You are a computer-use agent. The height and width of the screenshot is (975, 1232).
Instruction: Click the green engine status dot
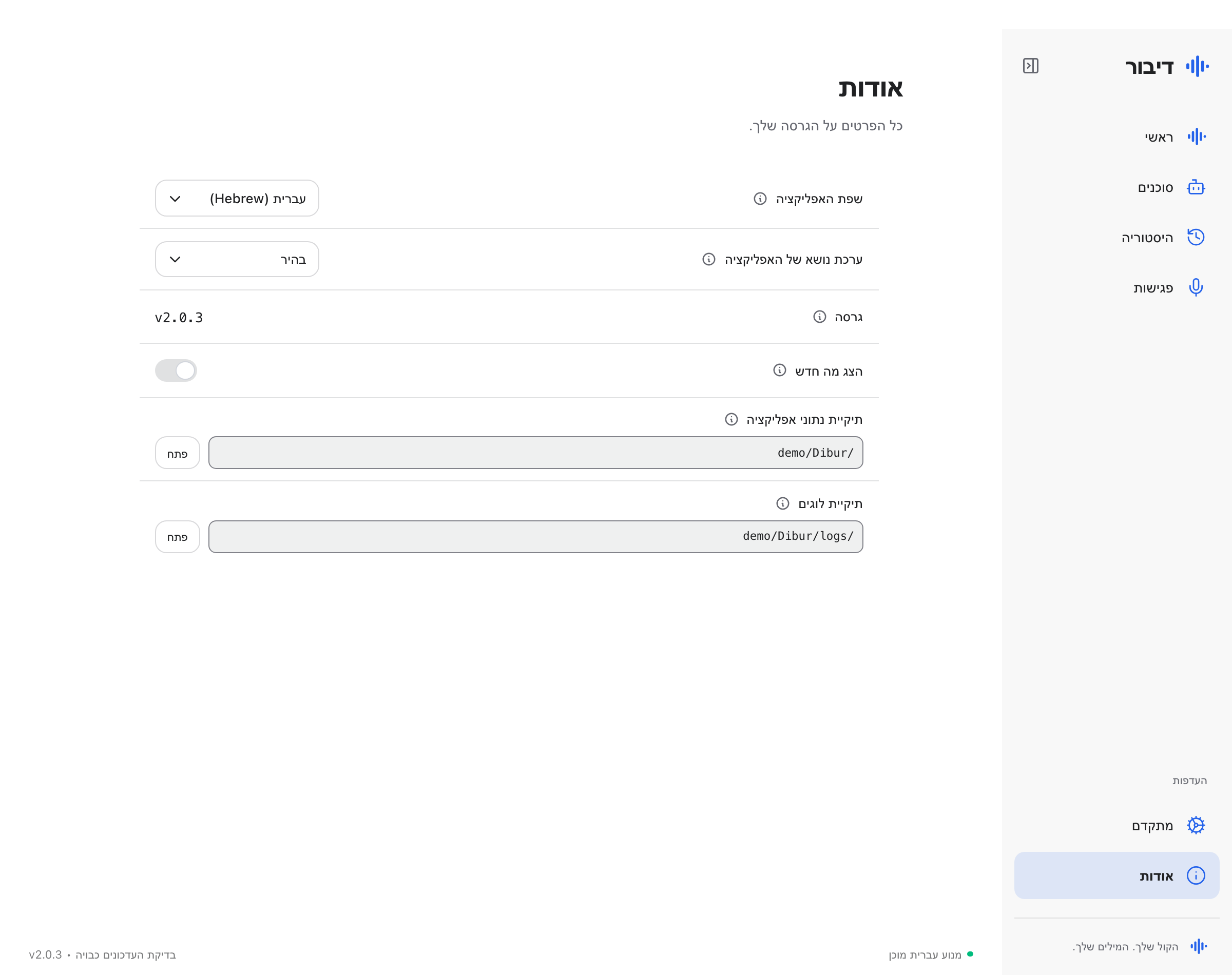970,954
